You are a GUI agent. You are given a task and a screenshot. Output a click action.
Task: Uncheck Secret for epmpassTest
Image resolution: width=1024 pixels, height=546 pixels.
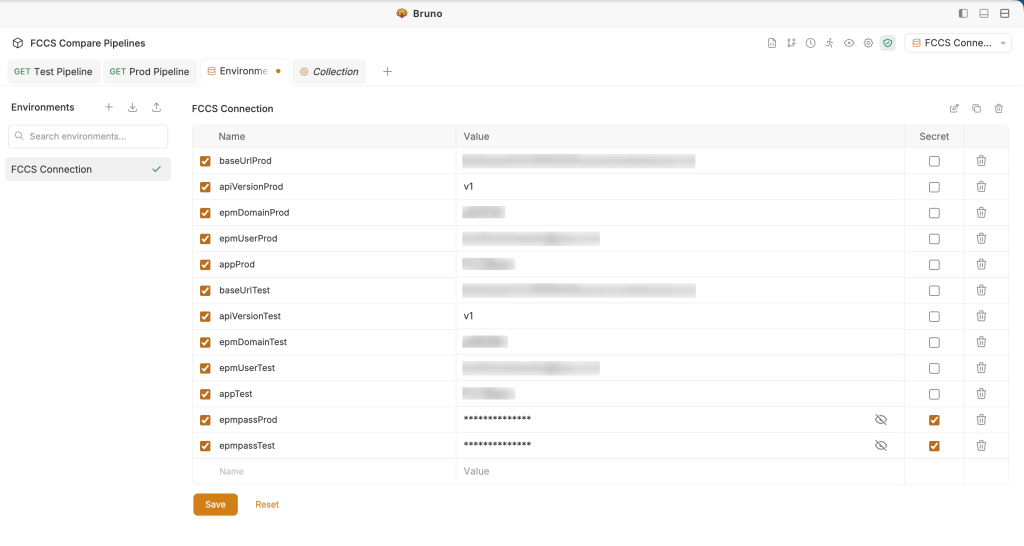[934, 446]
